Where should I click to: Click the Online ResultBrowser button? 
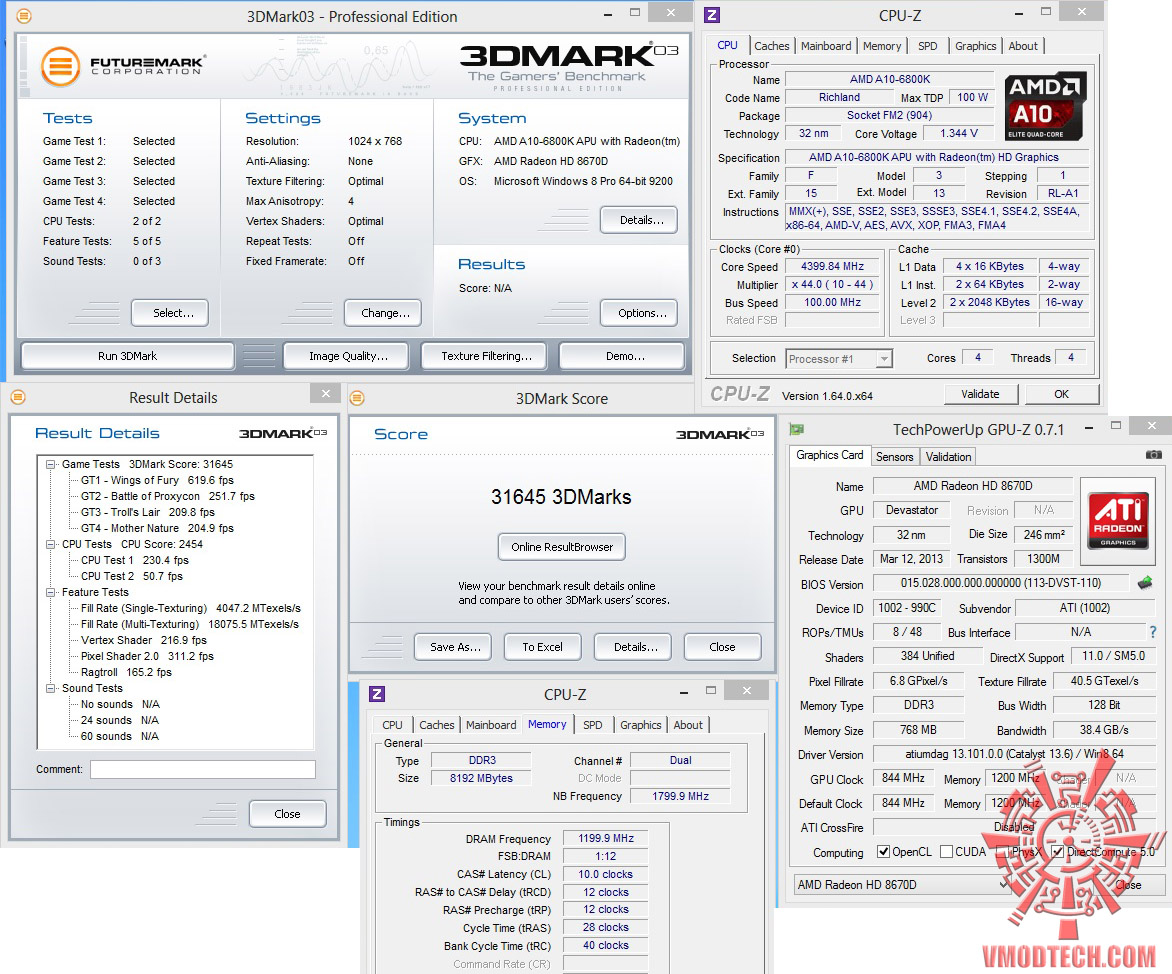point(562,547)
